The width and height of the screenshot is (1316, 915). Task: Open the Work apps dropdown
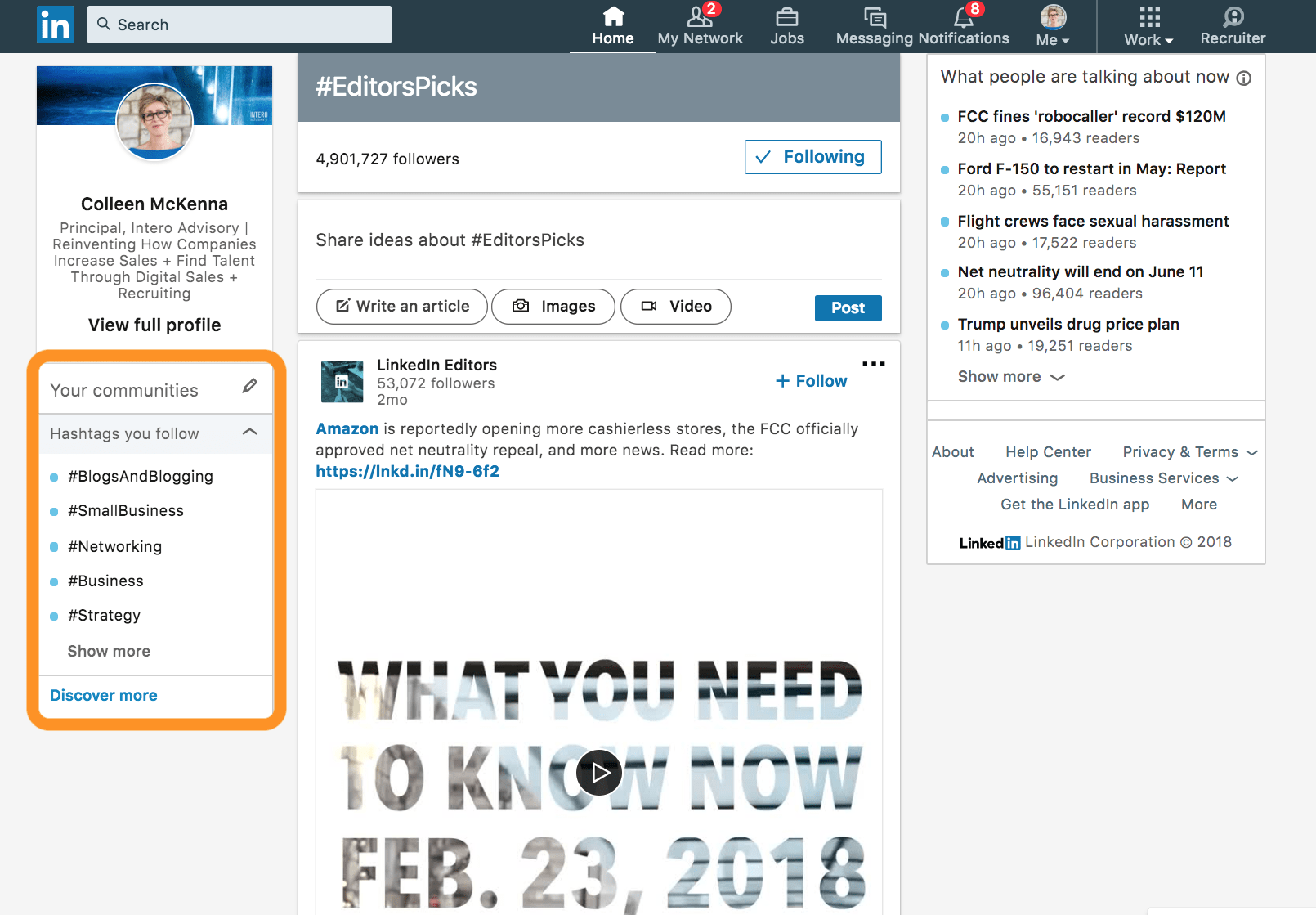pos(1148,26)
